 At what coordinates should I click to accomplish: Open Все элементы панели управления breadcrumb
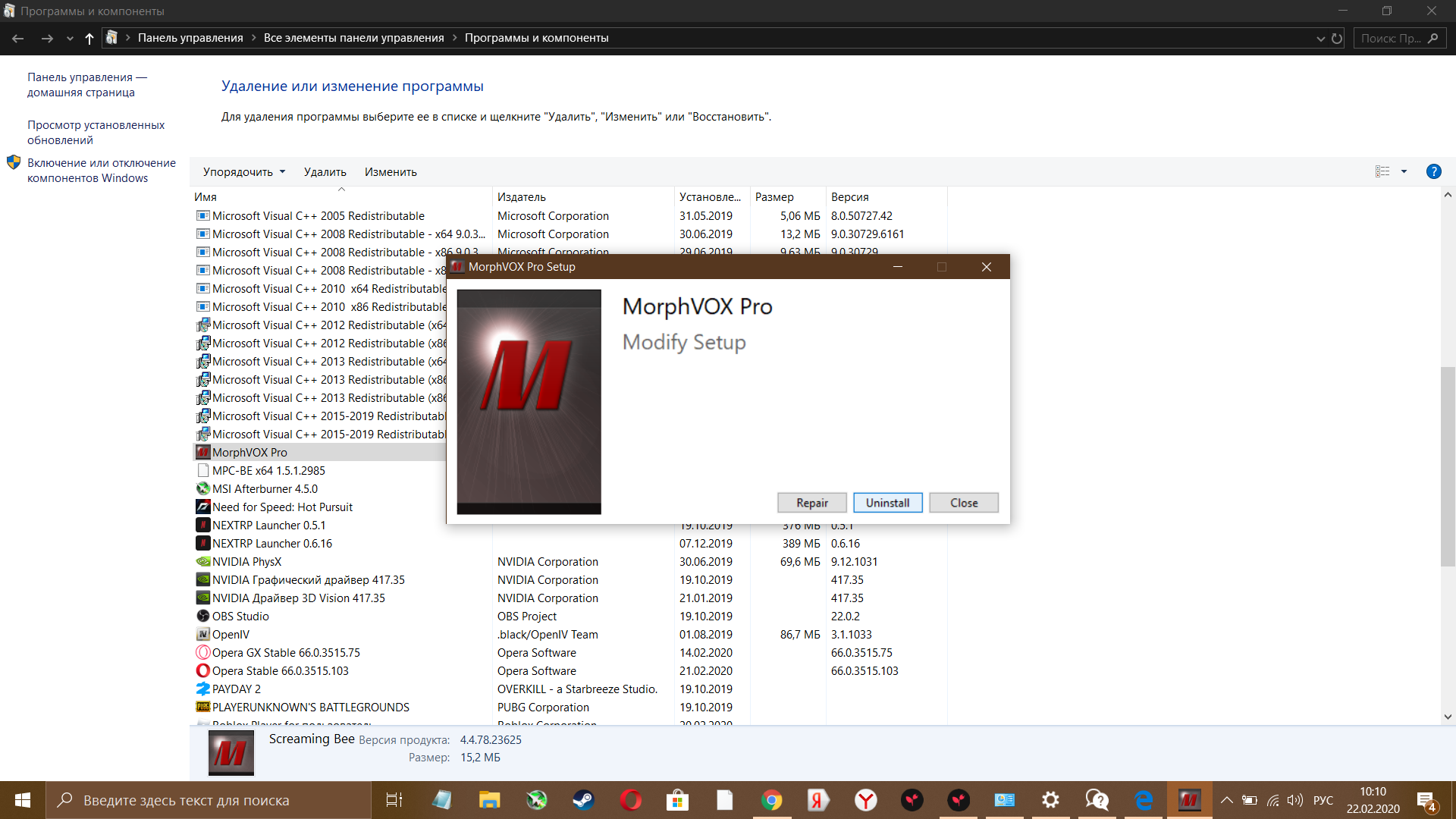pyautogui.click(x=353, y=38)
